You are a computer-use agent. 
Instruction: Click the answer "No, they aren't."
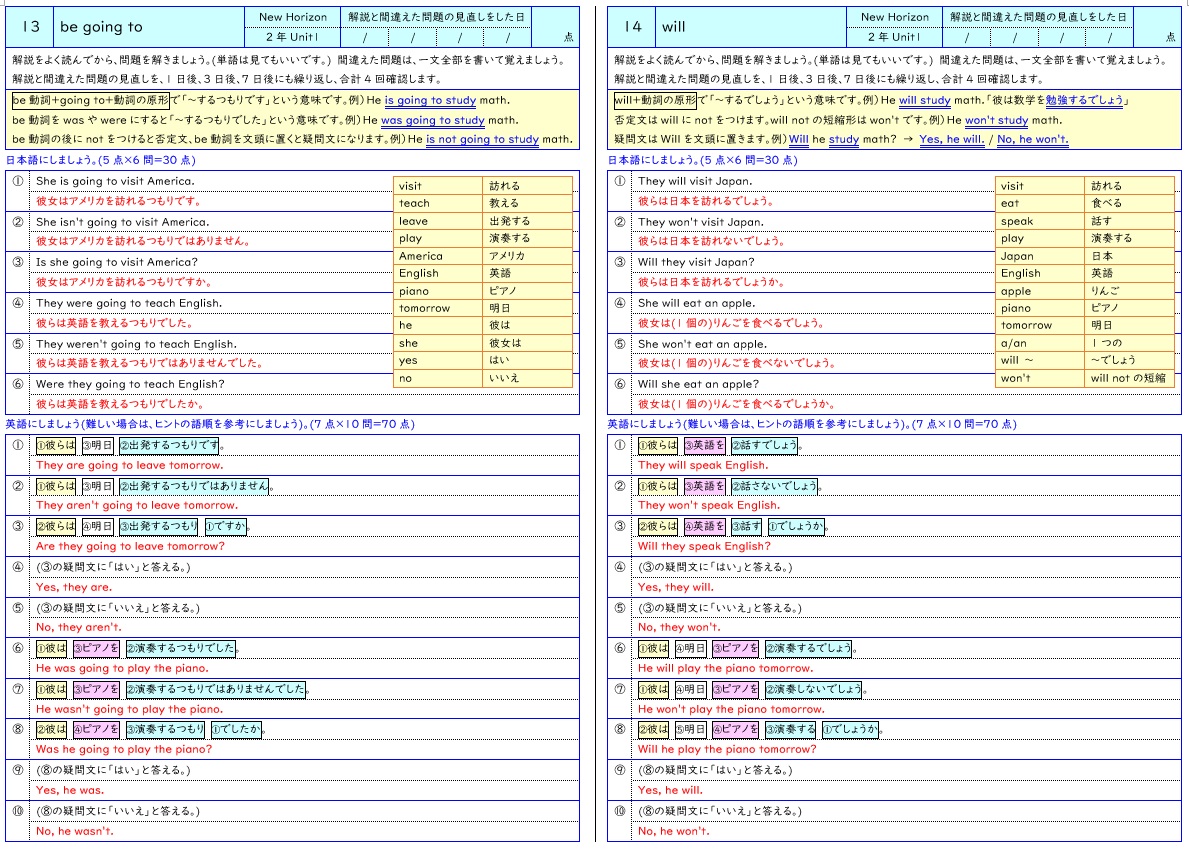click(x=79, y=628)
